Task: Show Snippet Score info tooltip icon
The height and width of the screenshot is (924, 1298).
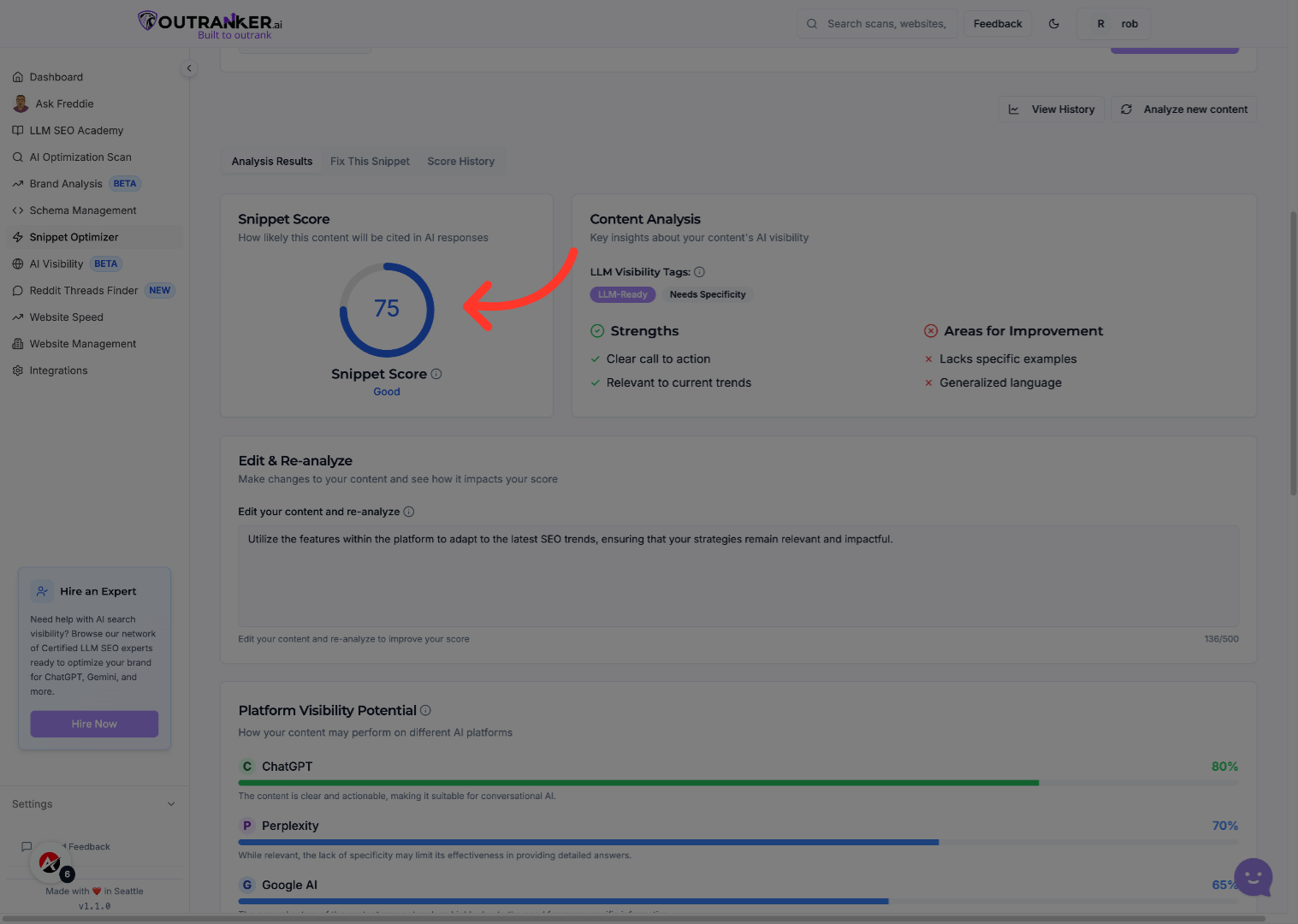Action: (436, 374)
